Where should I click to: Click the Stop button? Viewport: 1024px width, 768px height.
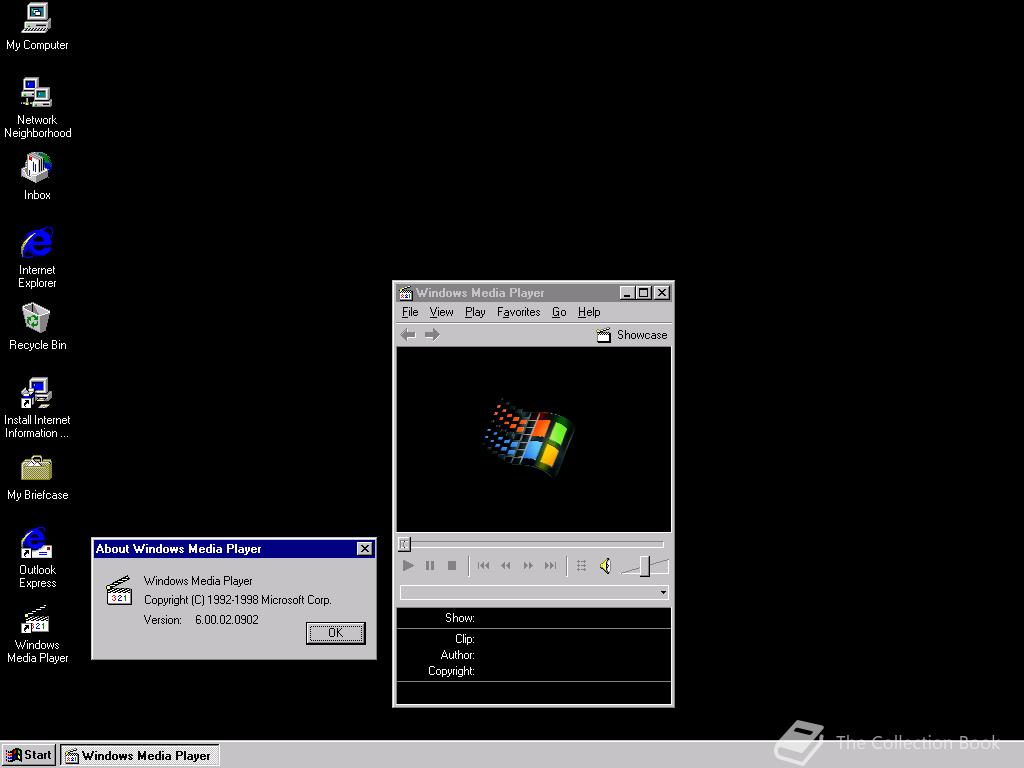[451, 566]
